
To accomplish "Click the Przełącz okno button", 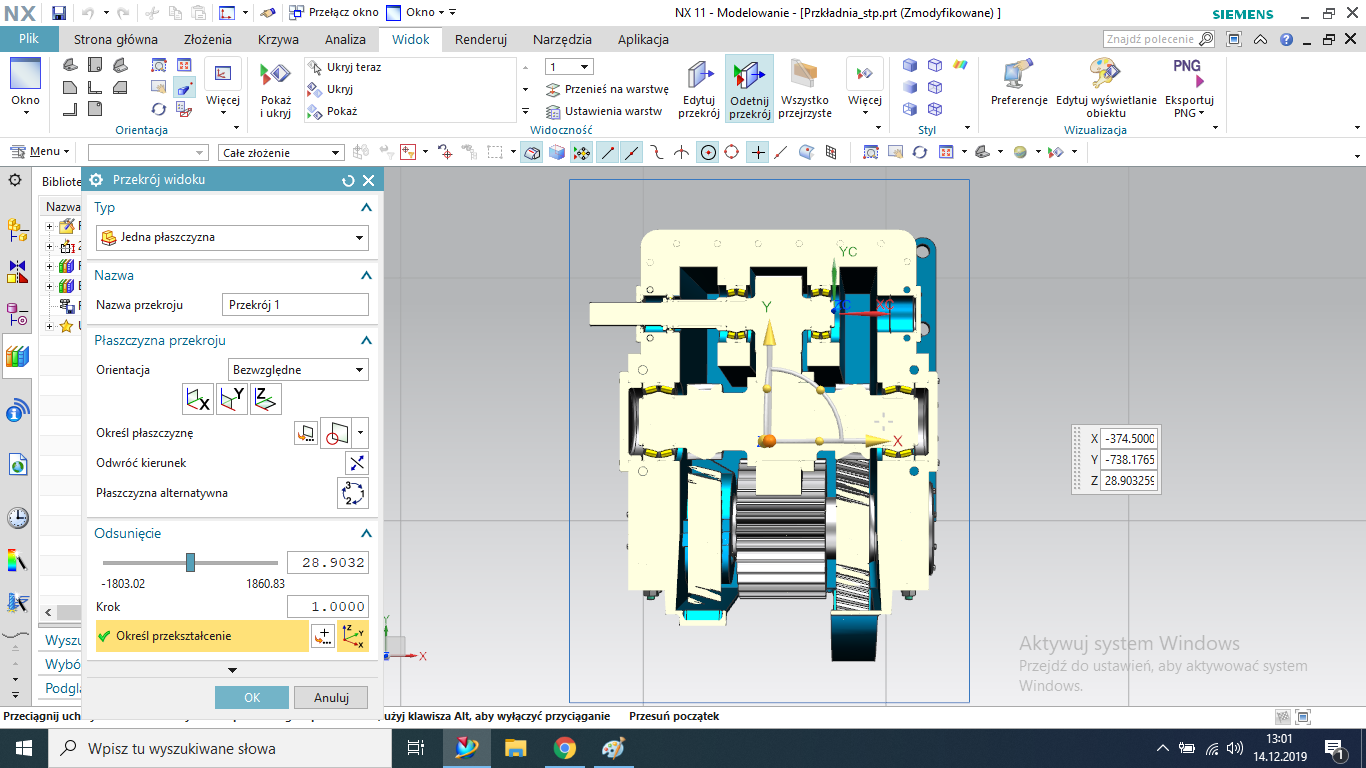I will [x=334, y=13].
